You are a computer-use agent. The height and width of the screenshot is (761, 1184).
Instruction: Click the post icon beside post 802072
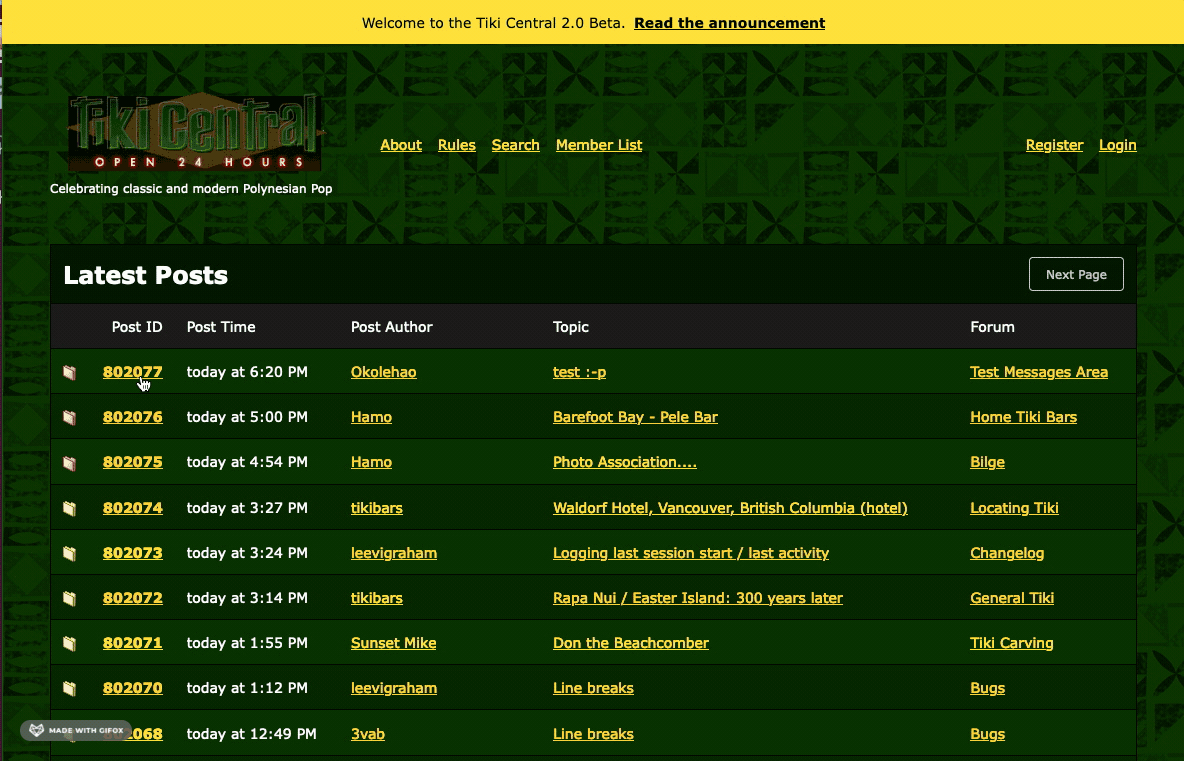69,598
